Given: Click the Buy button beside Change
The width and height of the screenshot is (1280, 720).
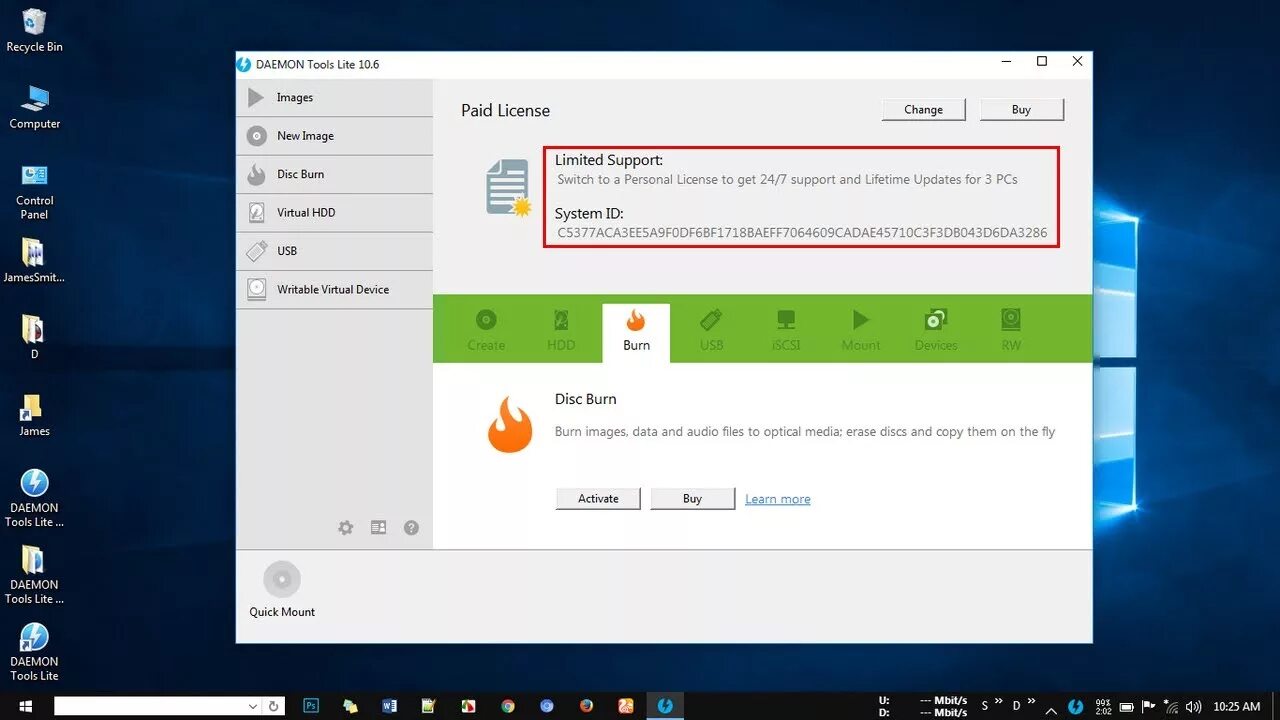Looking at the screenshot, I should click(1021, 109).
